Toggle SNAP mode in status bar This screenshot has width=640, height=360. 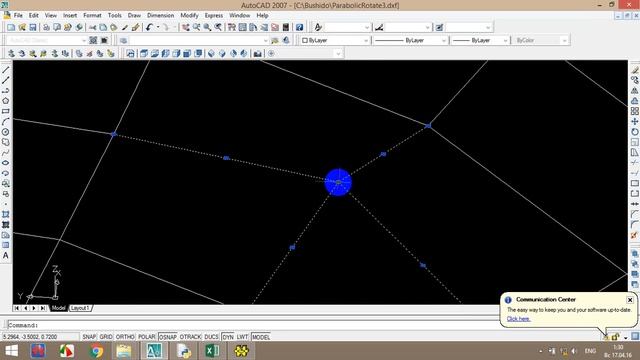(x=89, y=337)
